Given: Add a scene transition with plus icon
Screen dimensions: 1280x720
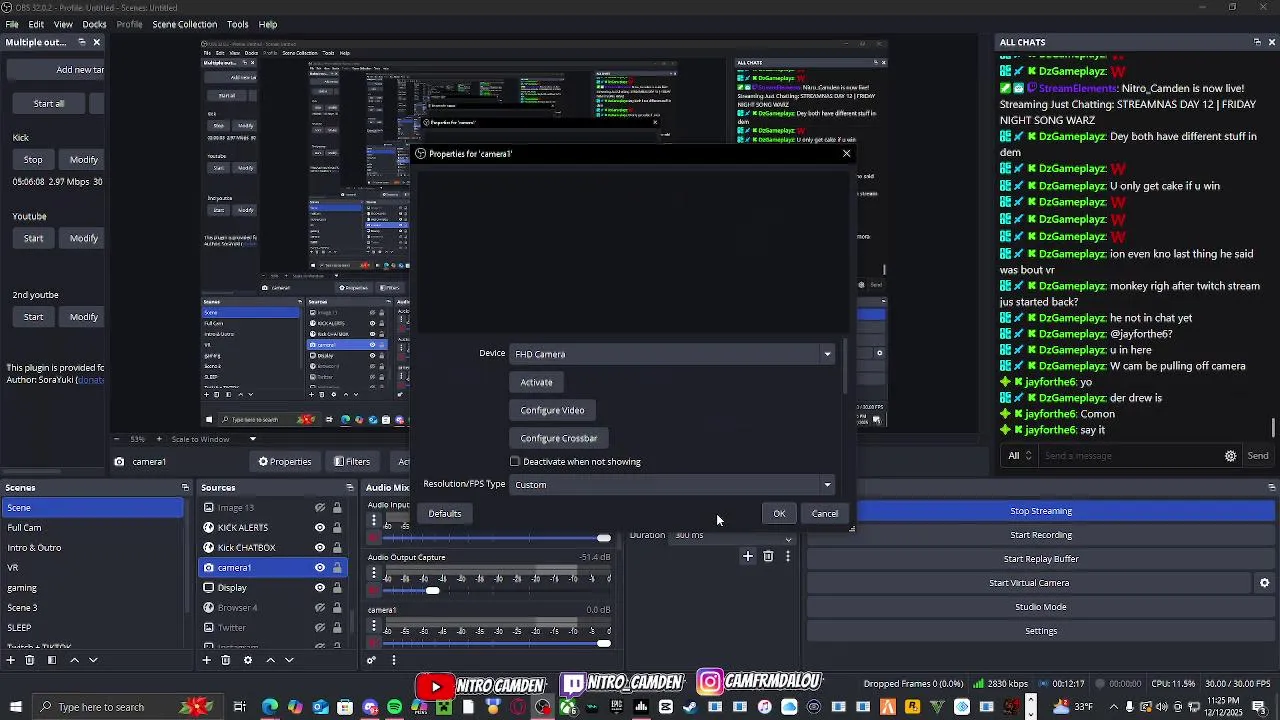Looking at the screenshot, I should (x=747, y=556).
